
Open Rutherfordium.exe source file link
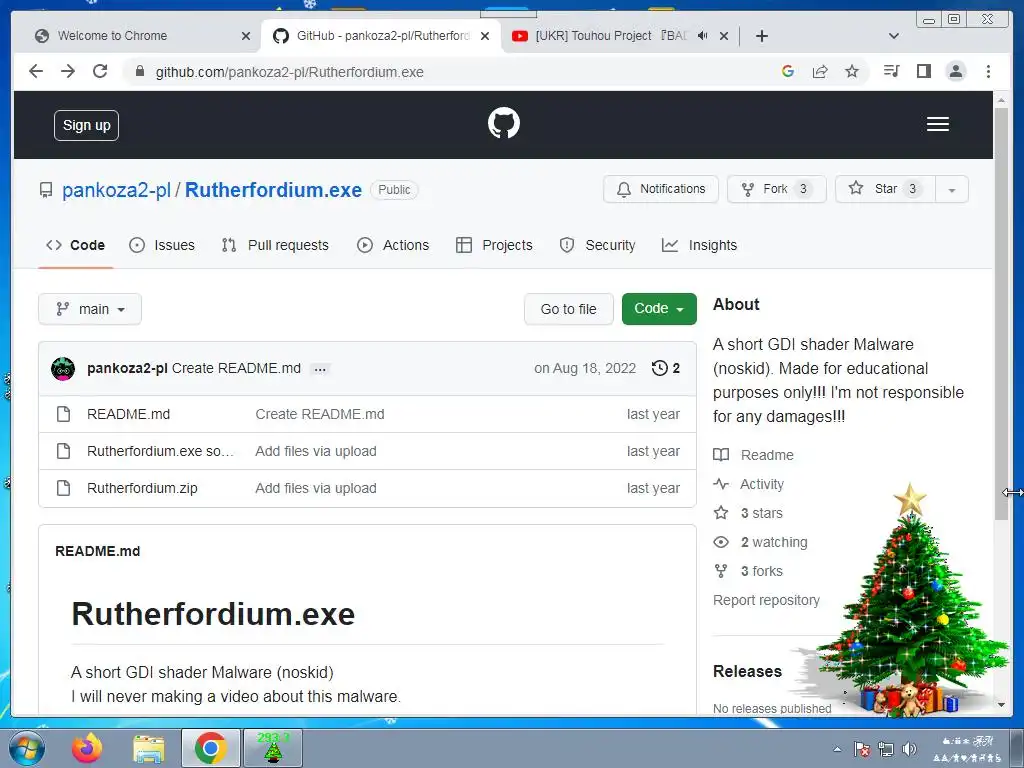pyautogui.click(x=160, y=451)
